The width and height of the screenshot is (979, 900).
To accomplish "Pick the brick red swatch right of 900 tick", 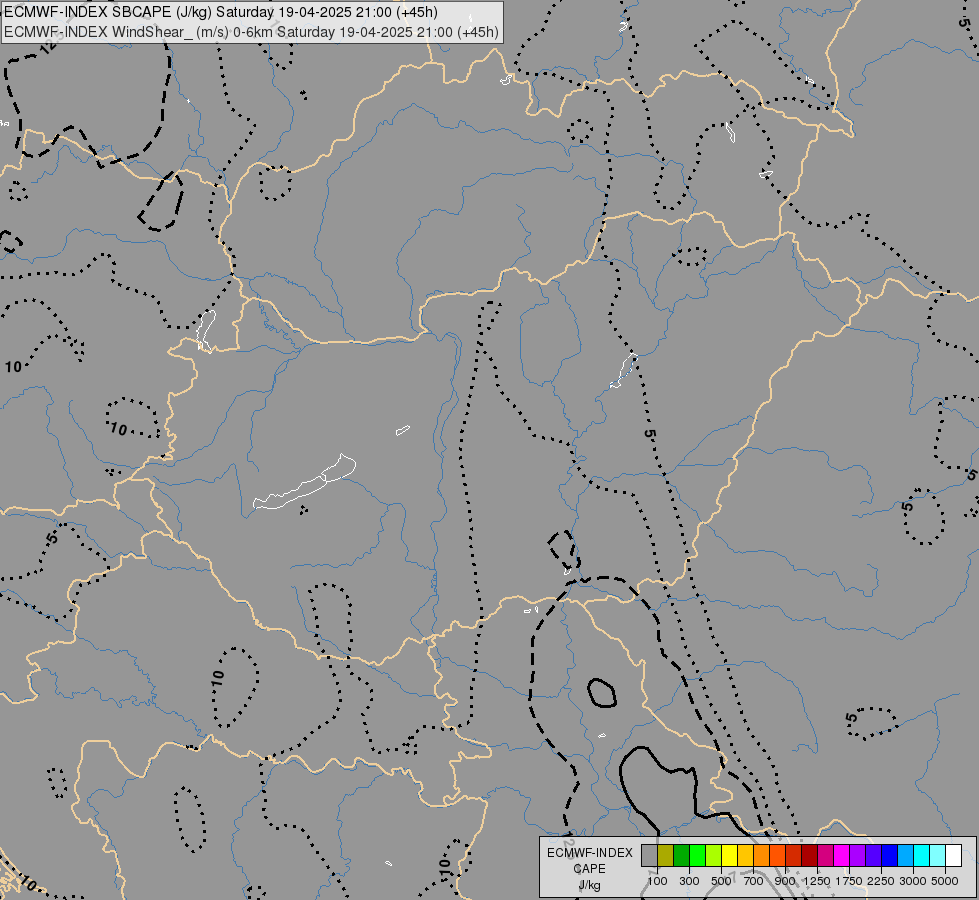I will tap(794, 856).
